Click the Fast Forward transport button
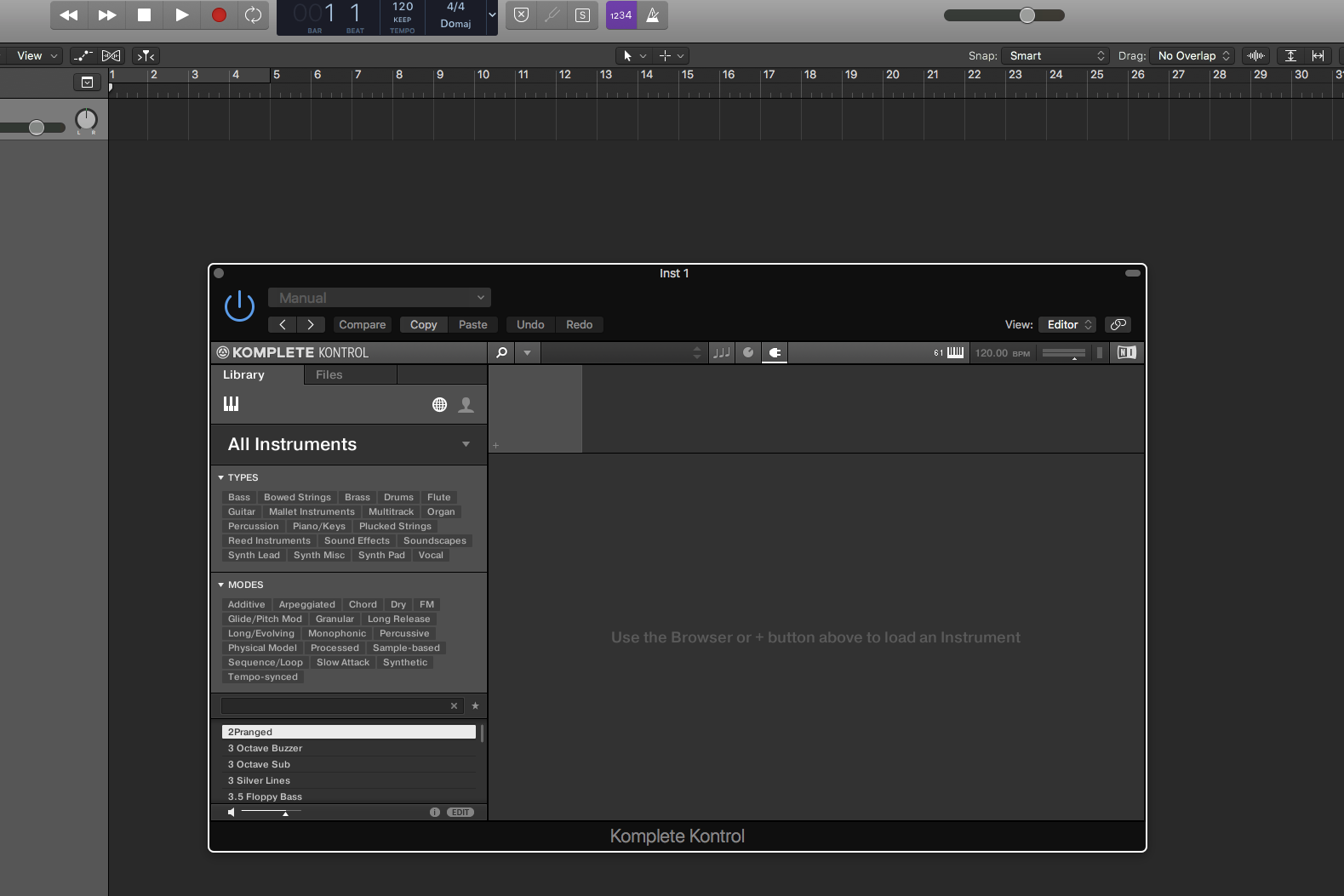Screen dimensions: 1344x896 tap(107, 15)
